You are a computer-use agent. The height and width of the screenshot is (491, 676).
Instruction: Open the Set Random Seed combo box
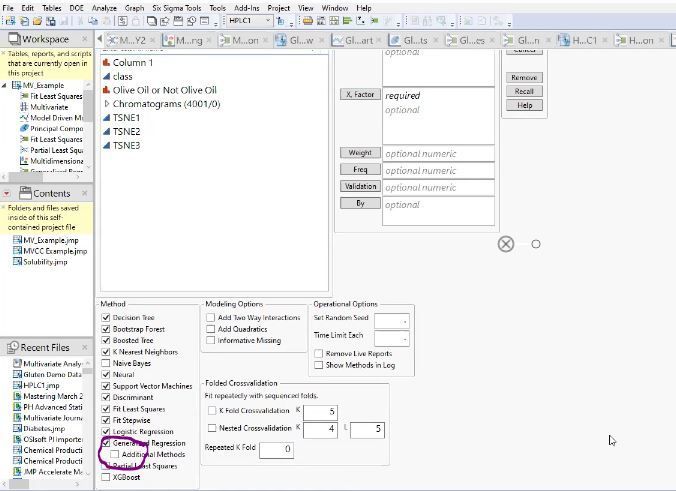pos(391,322)
